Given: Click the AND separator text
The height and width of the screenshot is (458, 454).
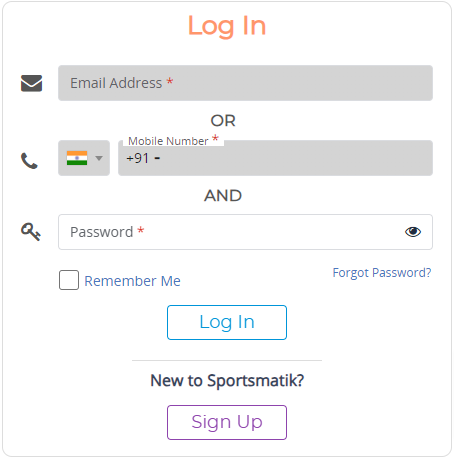Looking at the screenshot, I should click(223, 196).
